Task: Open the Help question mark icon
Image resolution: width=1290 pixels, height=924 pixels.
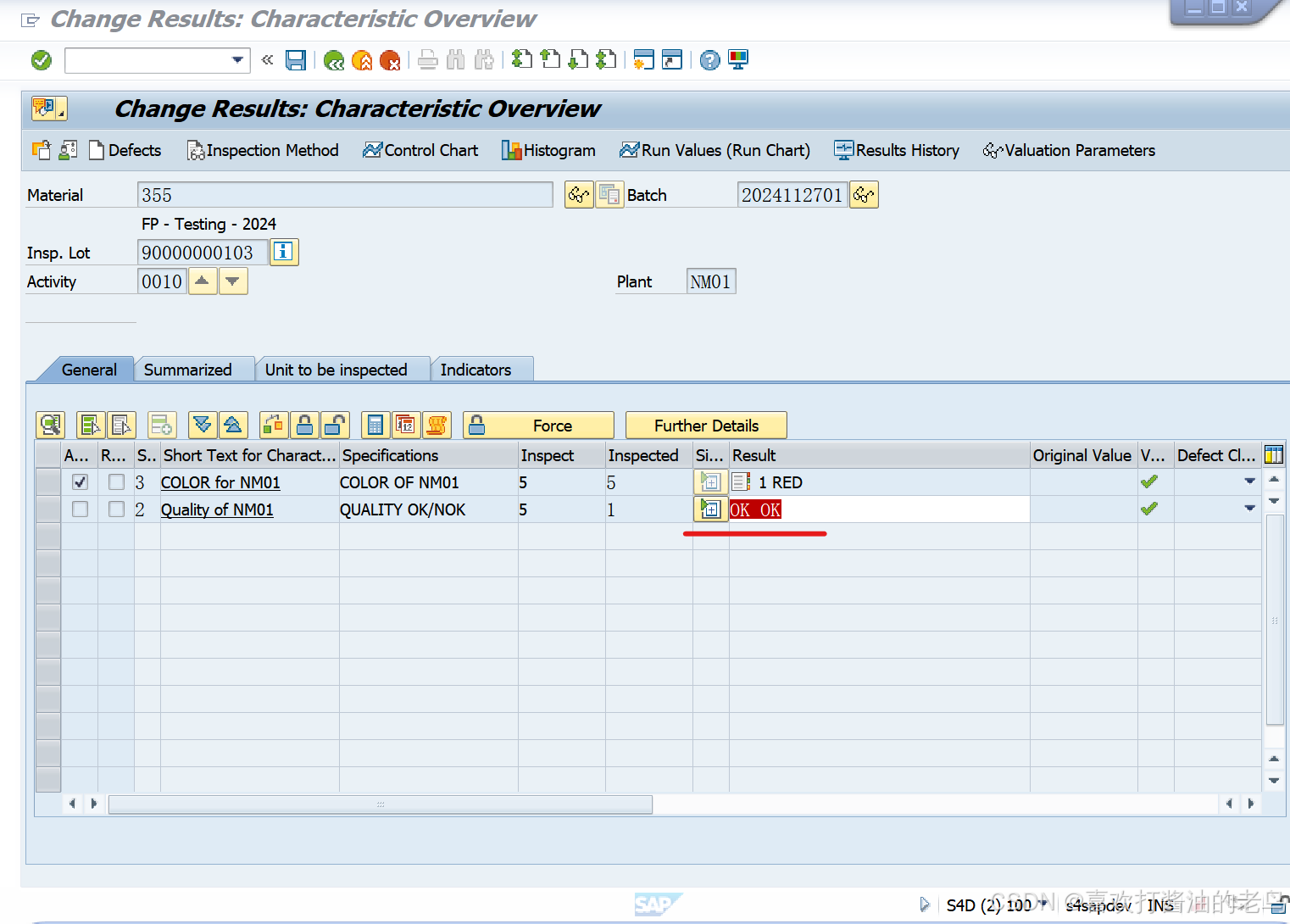Action: coord(710,60)
